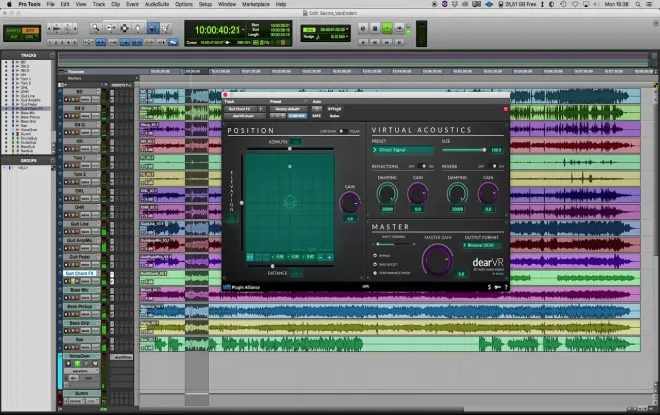Click the Azimuth slider handle
The image size is (660, 415).
[x=290, y=149]
